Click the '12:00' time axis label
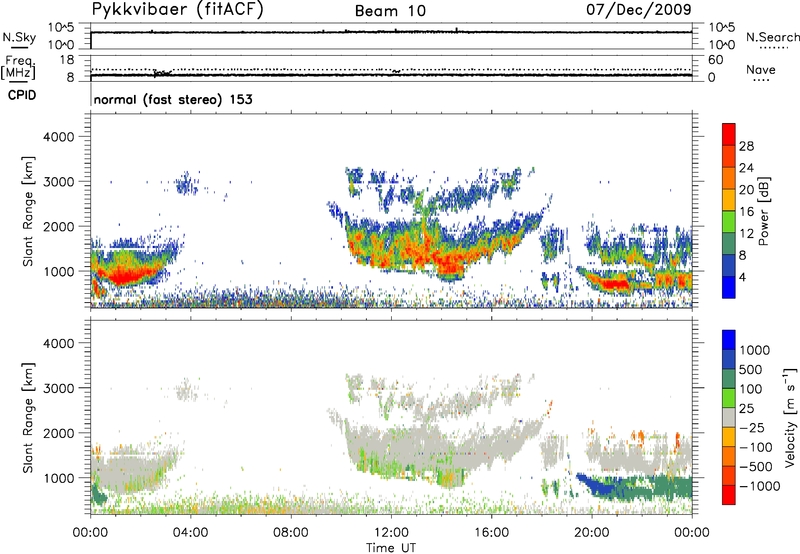Screen dimensions: 800x554 391,533
